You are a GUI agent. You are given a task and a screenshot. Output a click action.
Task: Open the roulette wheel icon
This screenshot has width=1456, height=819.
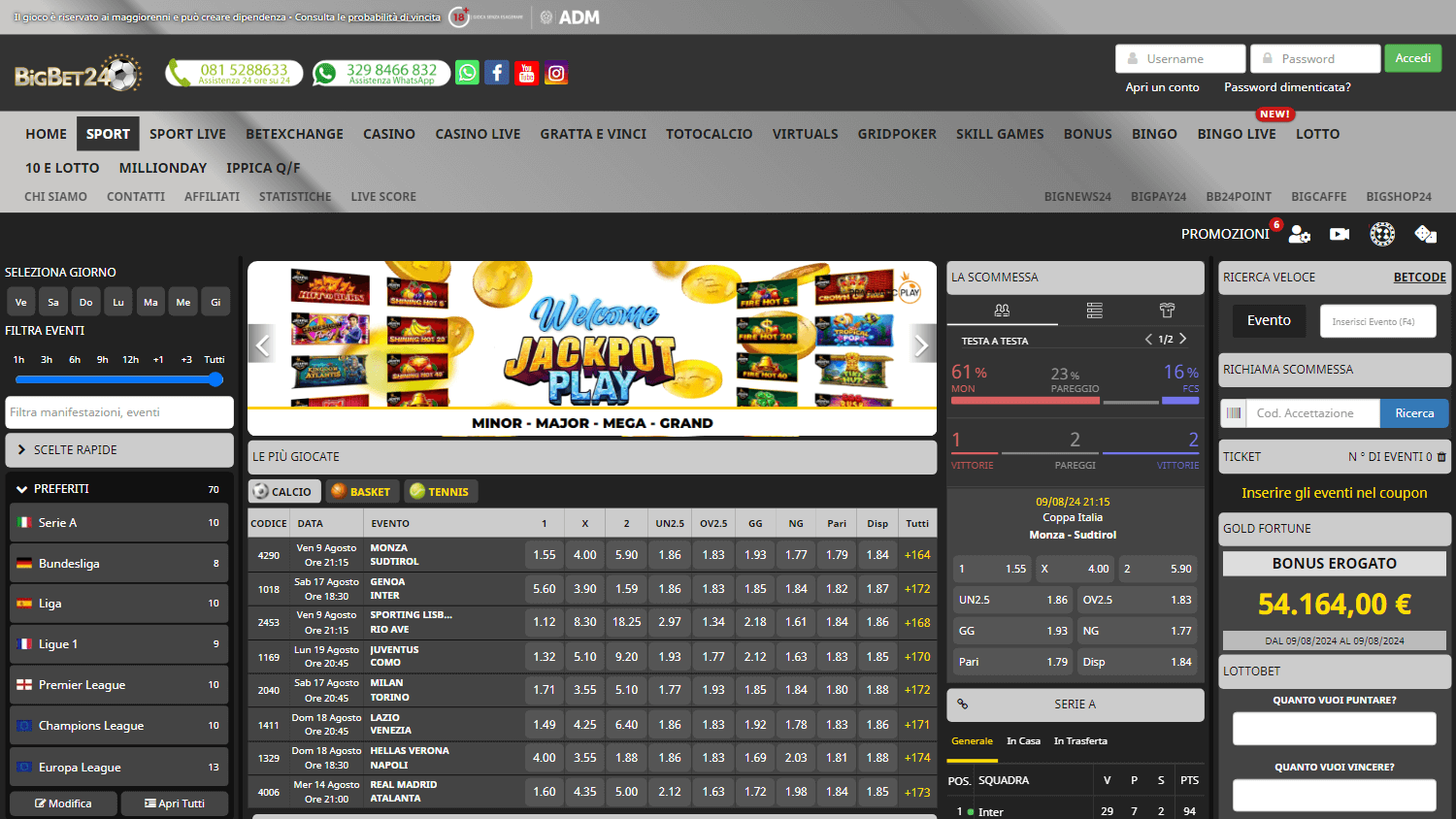tap(1382, 234)
